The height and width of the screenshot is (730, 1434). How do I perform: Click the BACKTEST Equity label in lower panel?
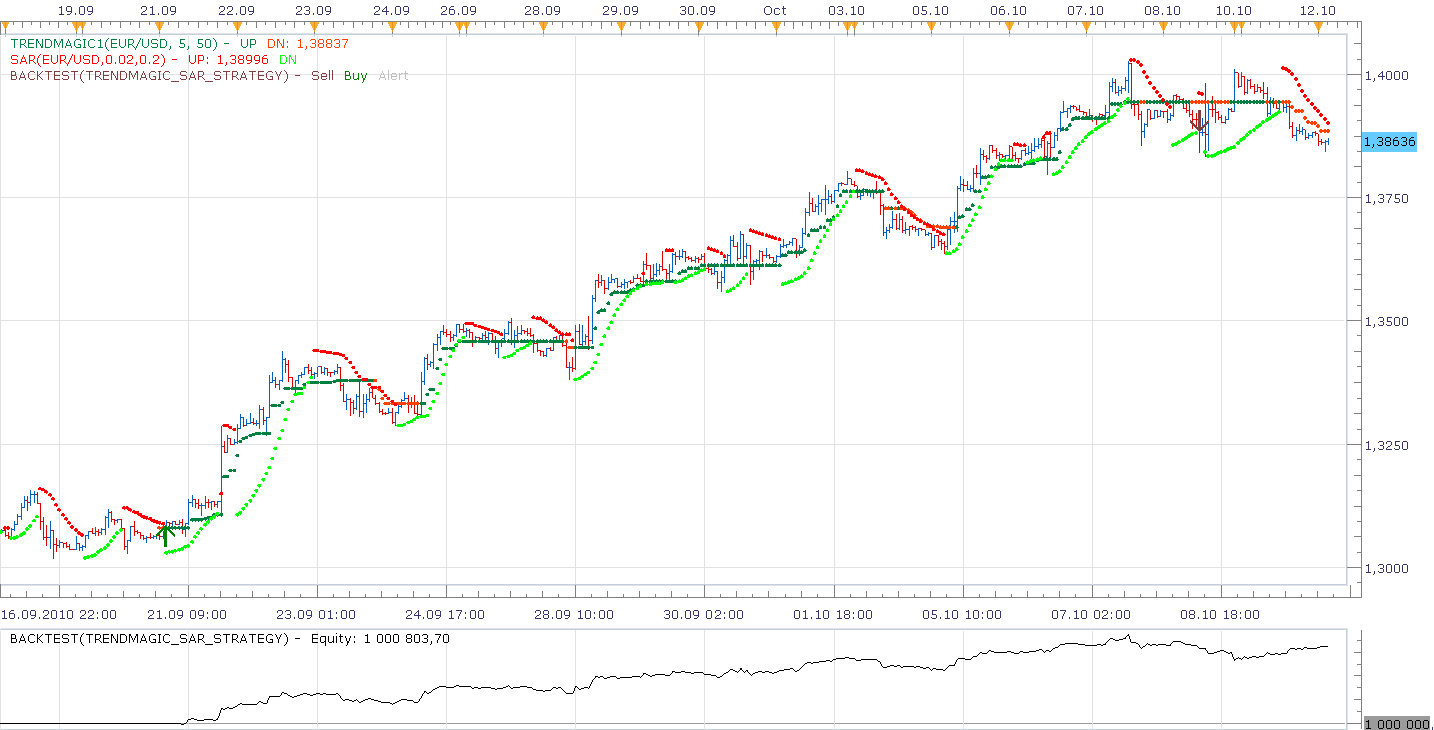(x=230, y=638)
